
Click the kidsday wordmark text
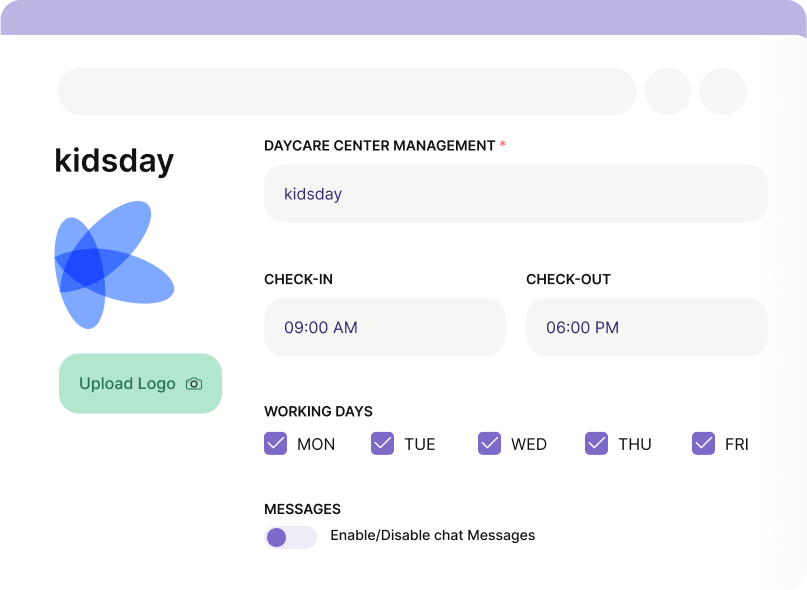(x=114, y=160)
